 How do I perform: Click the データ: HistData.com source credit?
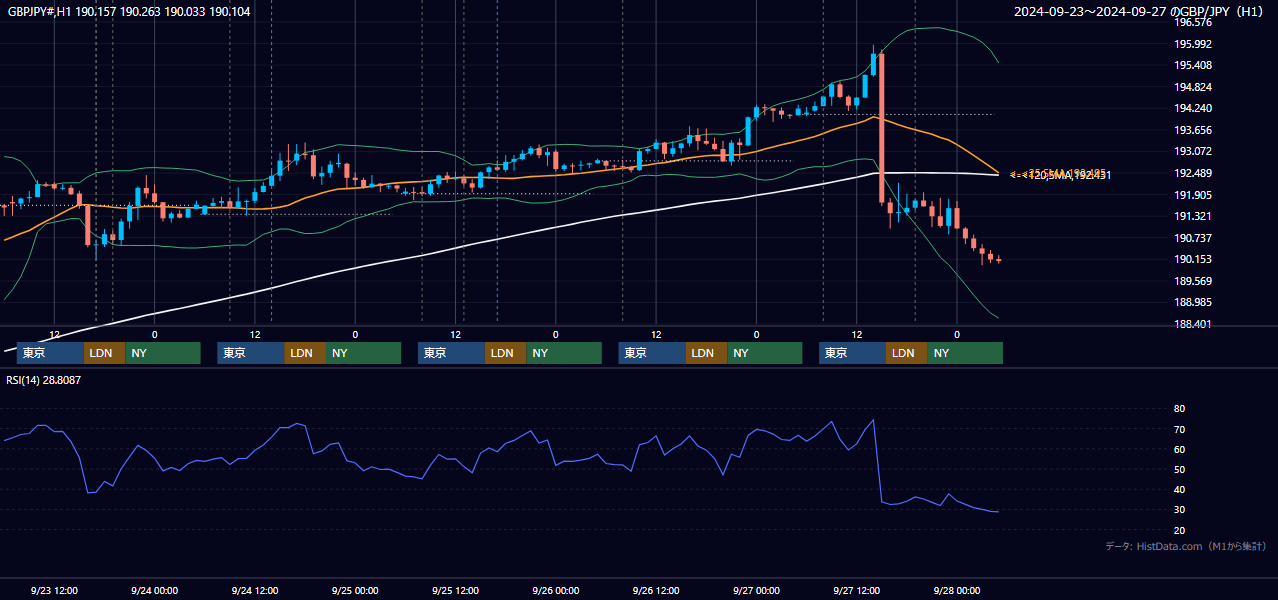pos(1185,546)
